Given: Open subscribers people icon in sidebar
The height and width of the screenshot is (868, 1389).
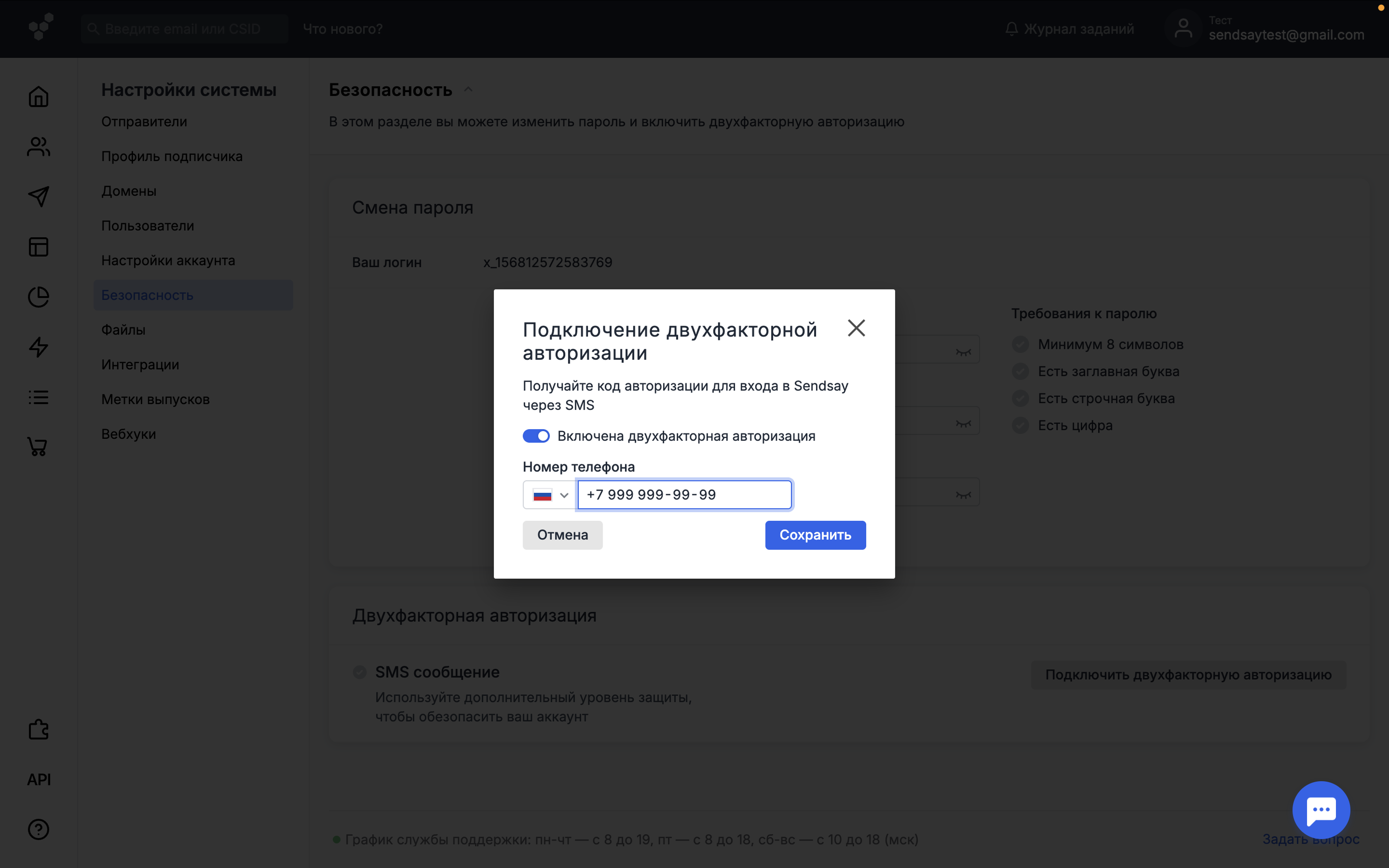Looking at the screenshot, I should click(x=39, y=147).
